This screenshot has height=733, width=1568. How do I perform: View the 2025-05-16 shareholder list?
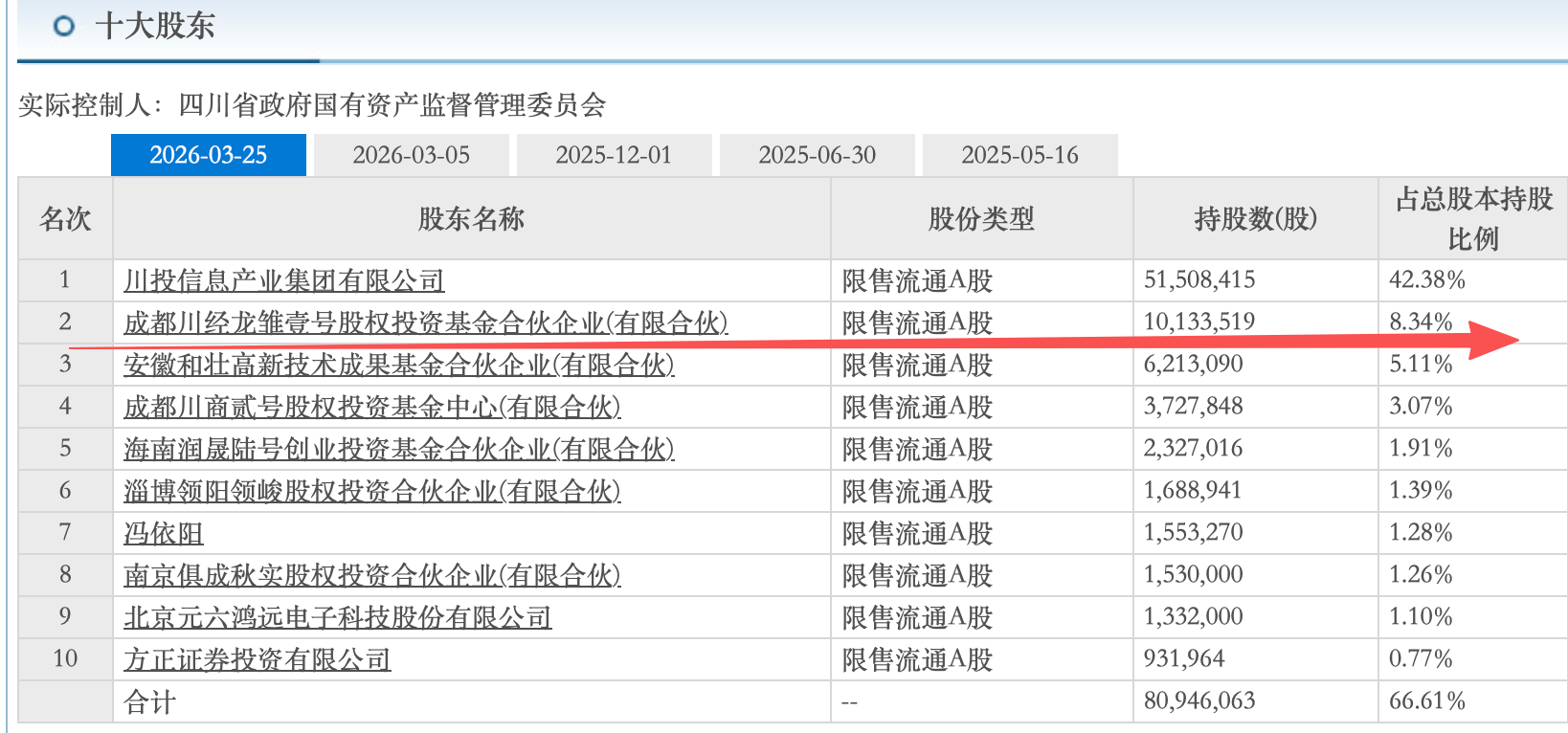(1020, 155)
